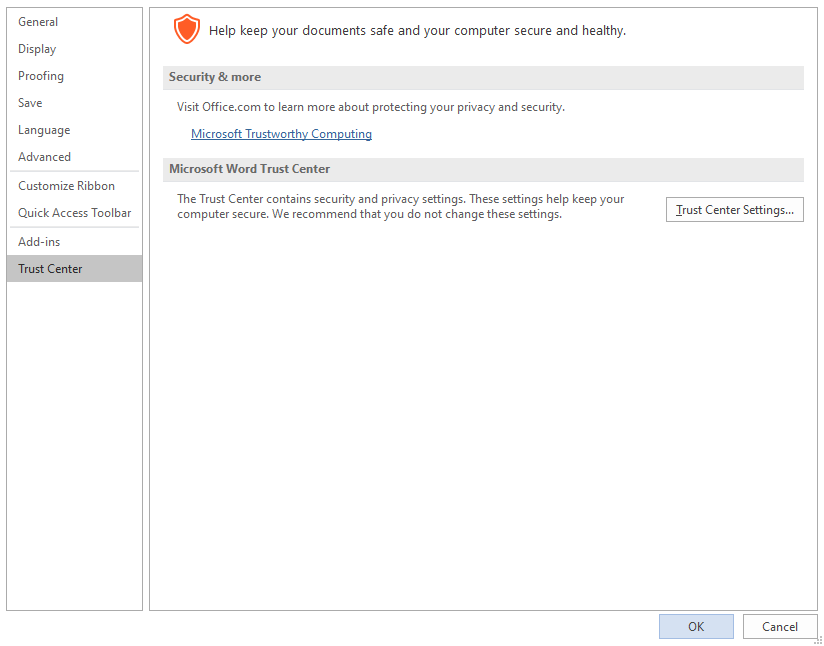
Task: Click the 'Help keep your documents safe' heading
Action: click(x=417, y=31)
